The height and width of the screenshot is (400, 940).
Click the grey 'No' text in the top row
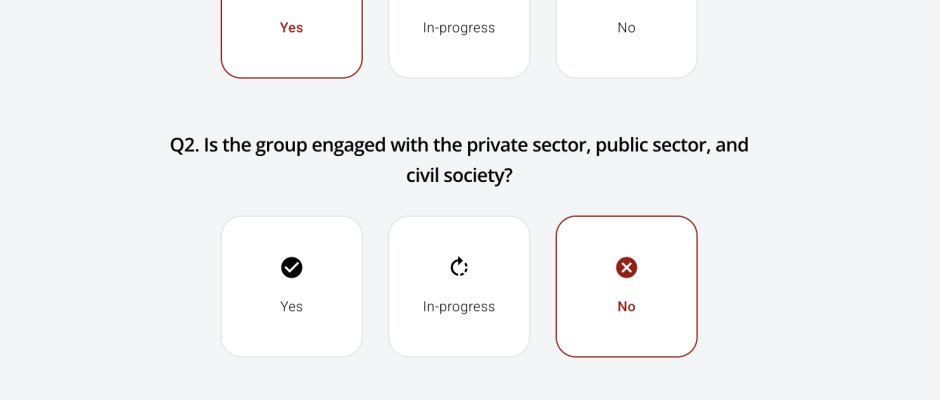click(626, 28)
